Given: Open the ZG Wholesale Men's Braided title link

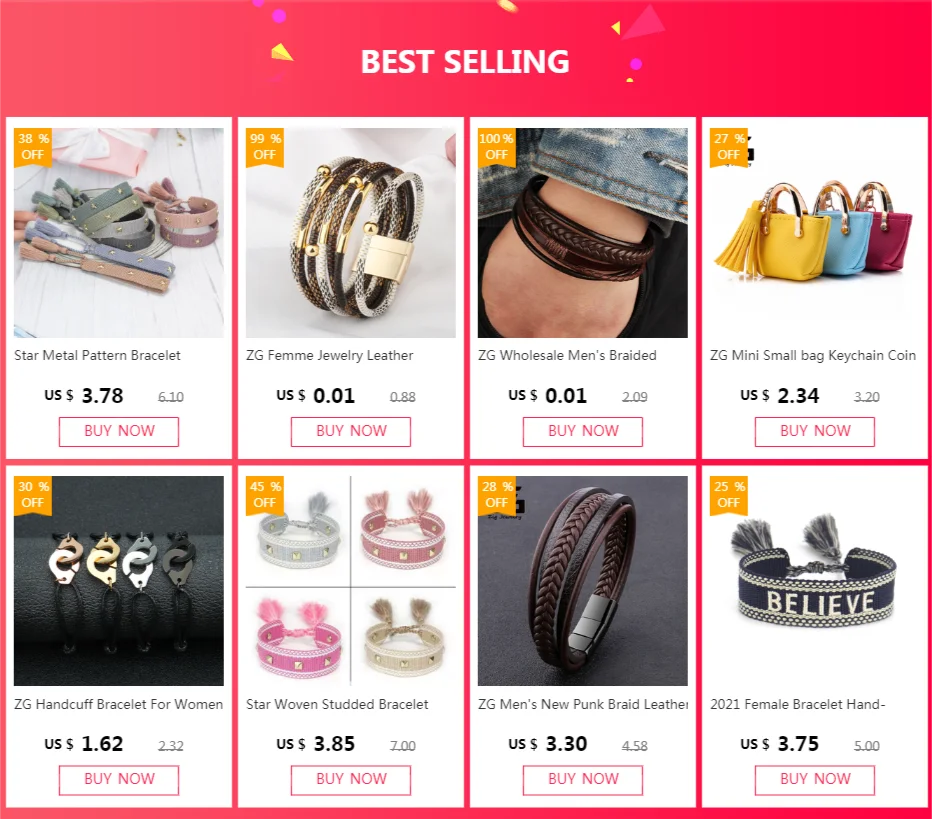Looking at the screenshot, I should click(x=567, y=355).
